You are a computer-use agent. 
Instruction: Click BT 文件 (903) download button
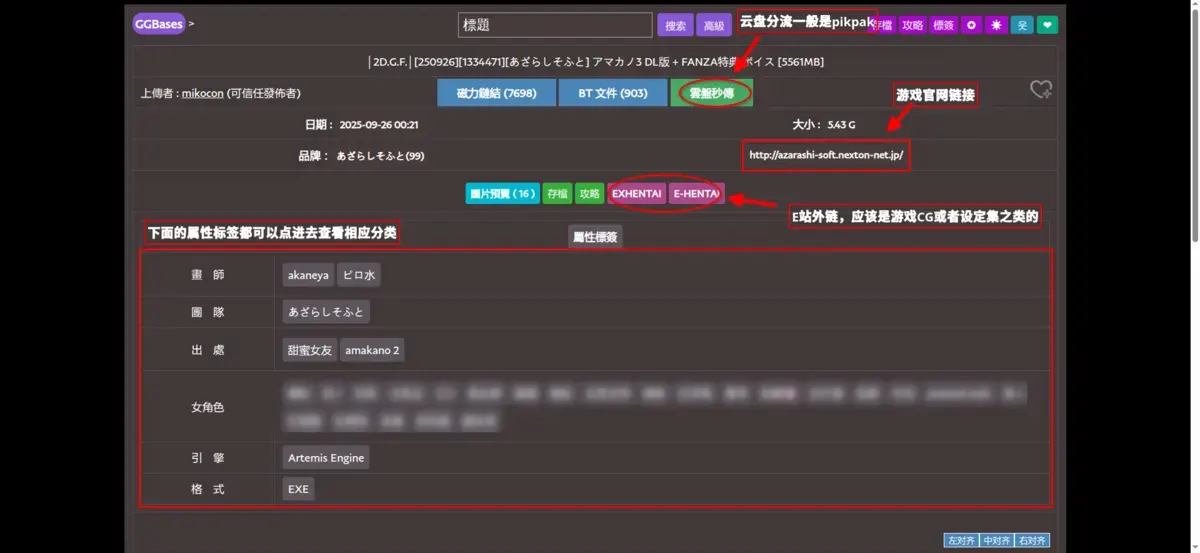613,93
